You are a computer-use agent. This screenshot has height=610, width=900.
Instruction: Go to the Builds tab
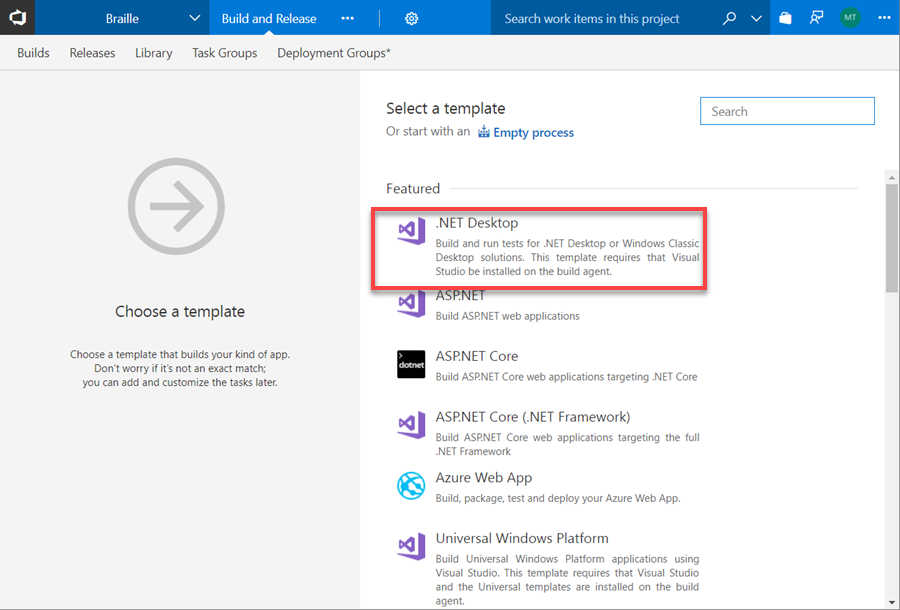click(x=33, y=53)
